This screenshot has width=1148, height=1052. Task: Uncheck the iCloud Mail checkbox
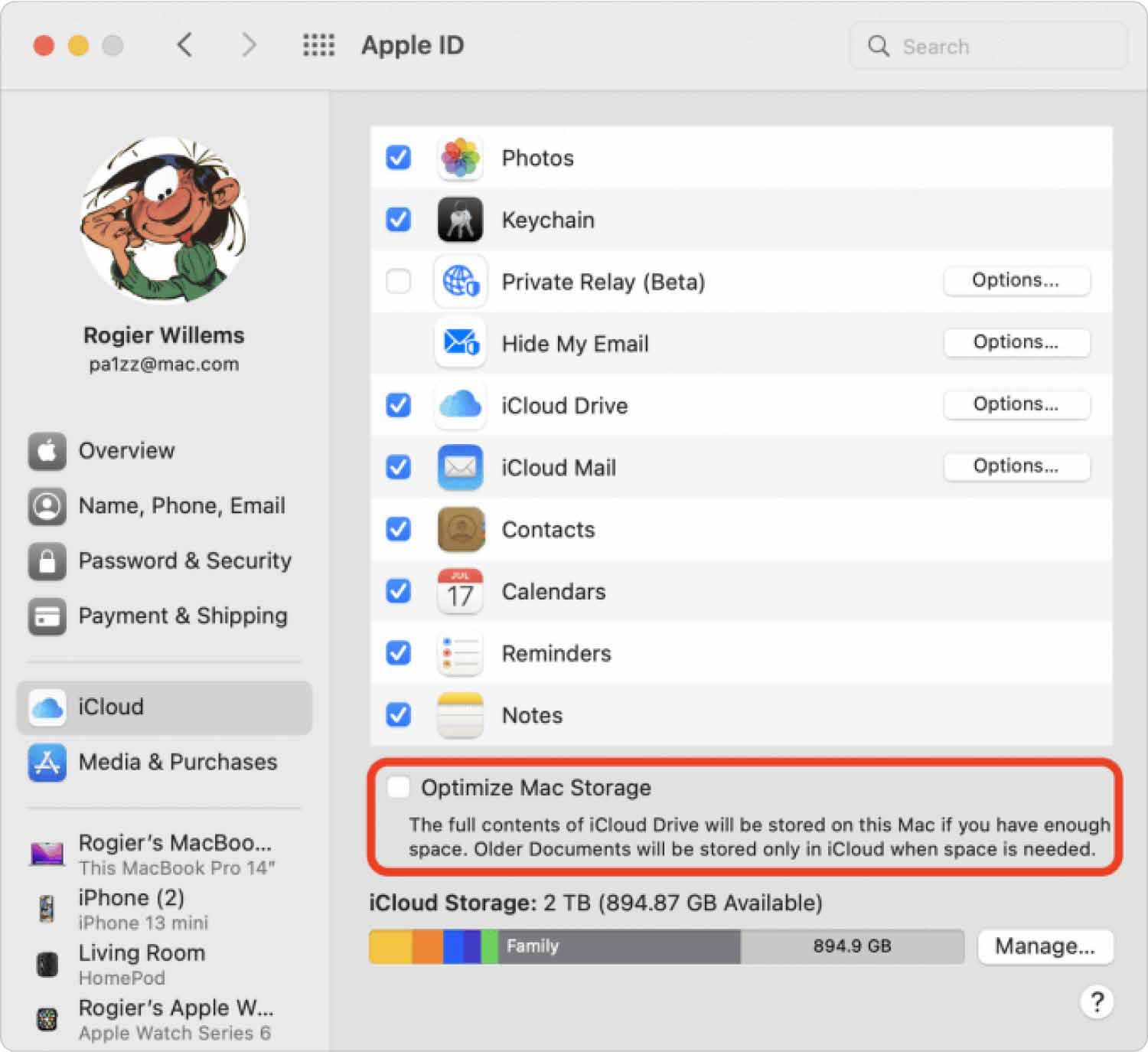point(398,467)
